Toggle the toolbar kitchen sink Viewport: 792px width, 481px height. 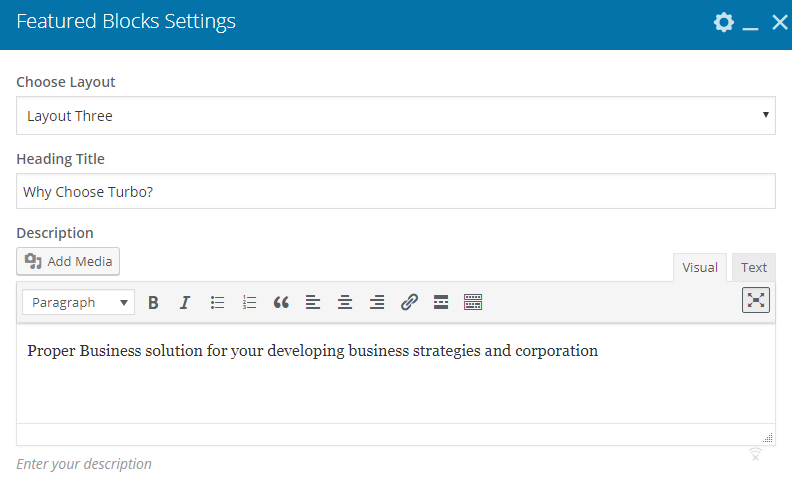(x=473, y=302)
